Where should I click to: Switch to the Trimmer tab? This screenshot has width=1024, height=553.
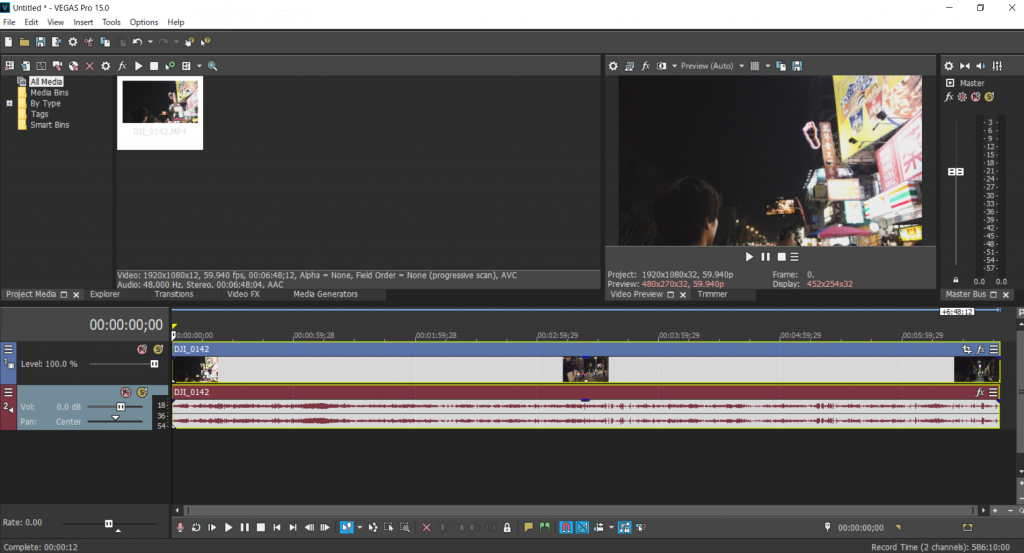tap(712, 294)
